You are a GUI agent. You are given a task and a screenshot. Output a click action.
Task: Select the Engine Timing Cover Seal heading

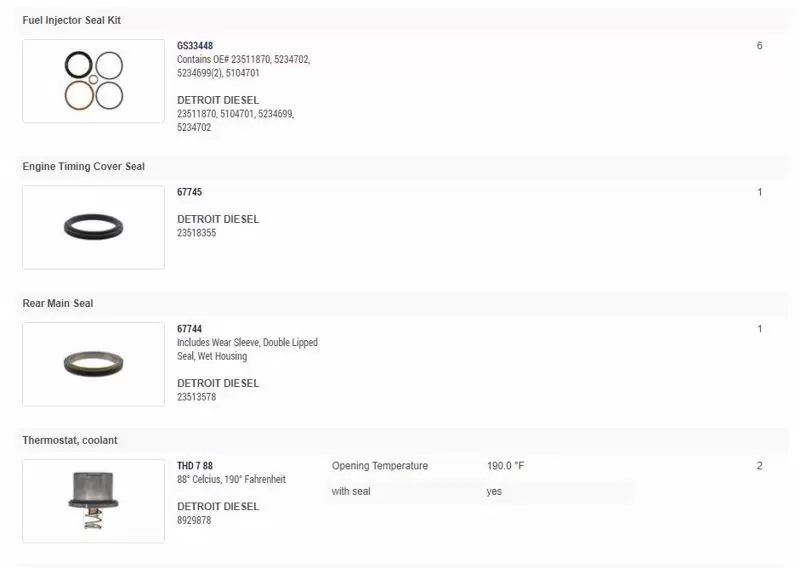coord(83,166)
